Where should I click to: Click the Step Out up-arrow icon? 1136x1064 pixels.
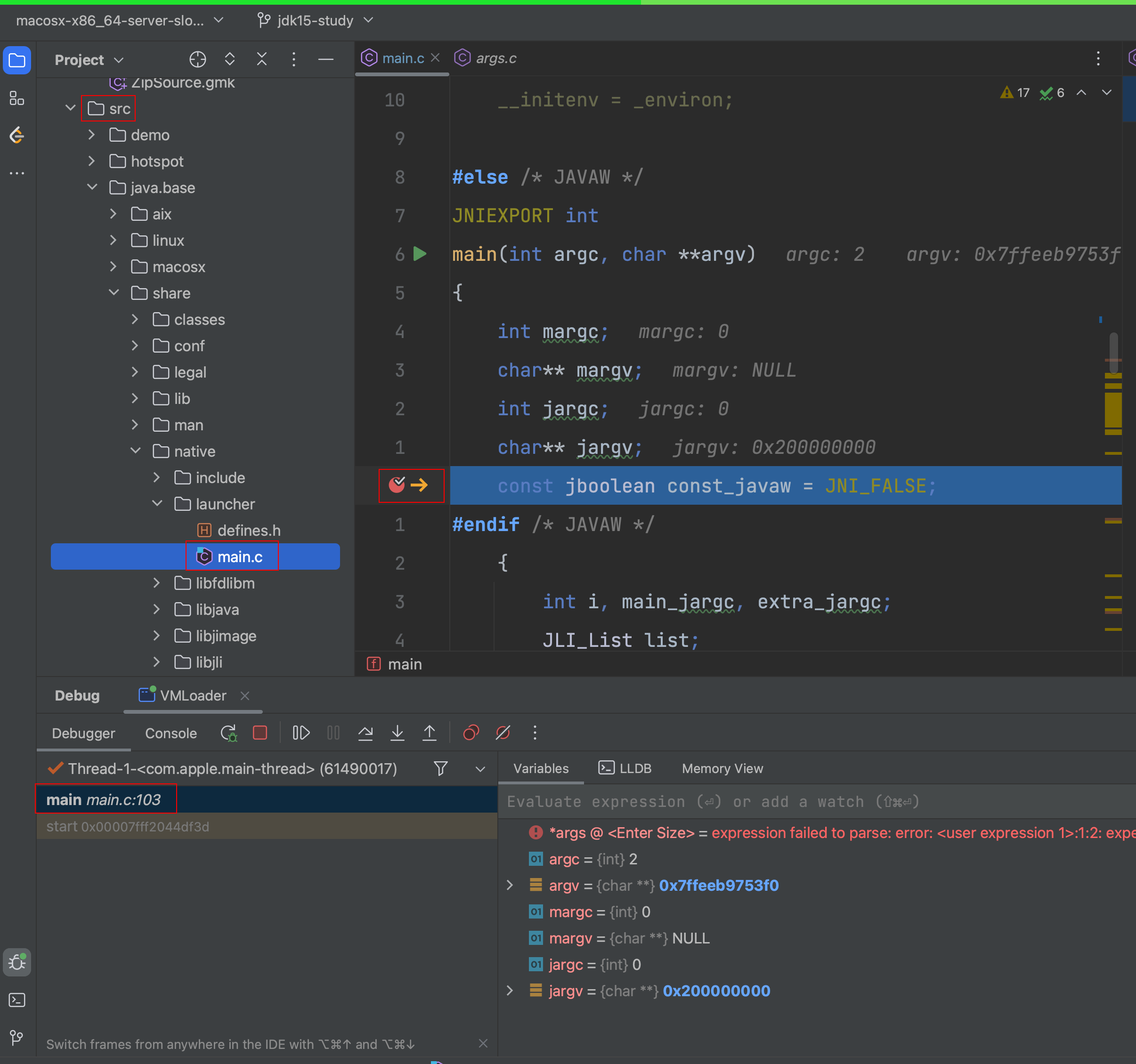click(429, 733)
